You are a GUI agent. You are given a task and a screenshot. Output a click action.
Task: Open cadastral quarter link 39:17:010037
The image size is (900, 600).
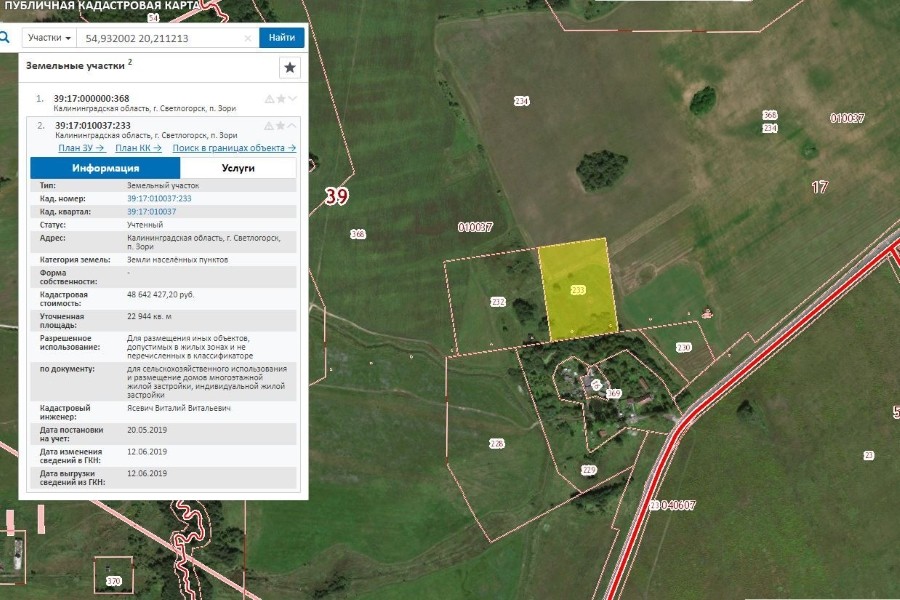(x=151, y=212)
